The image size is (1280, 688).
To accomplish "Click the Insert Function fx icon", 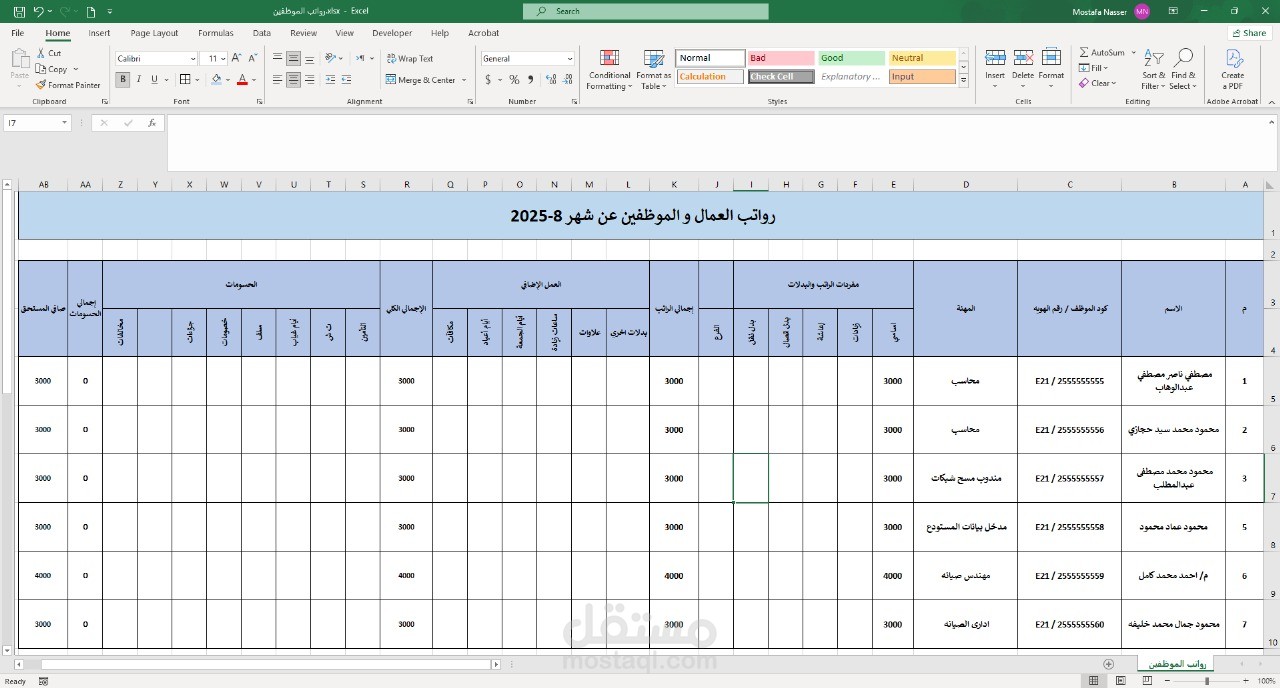I will point(152,123).
